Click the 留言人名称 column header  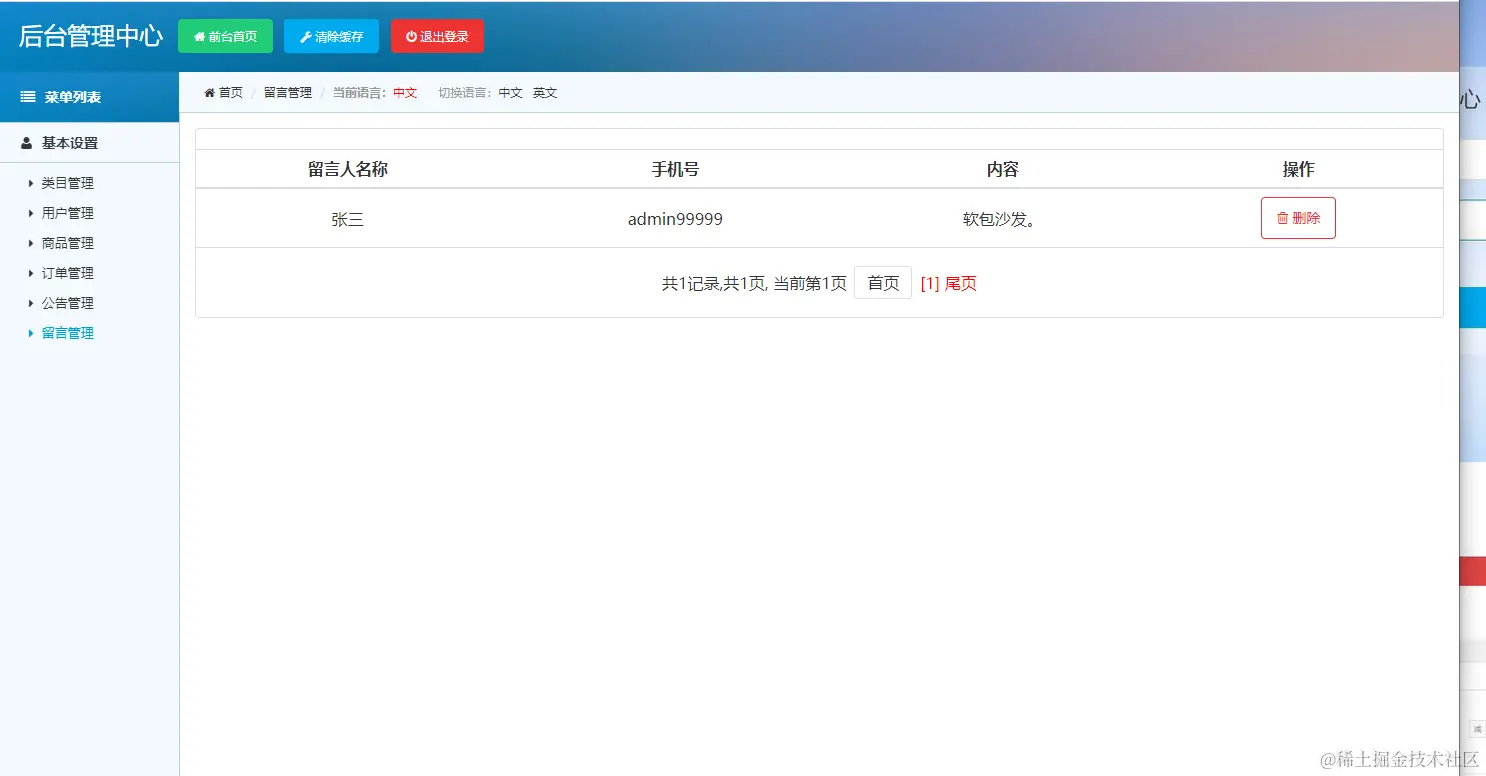pos(348,170)
